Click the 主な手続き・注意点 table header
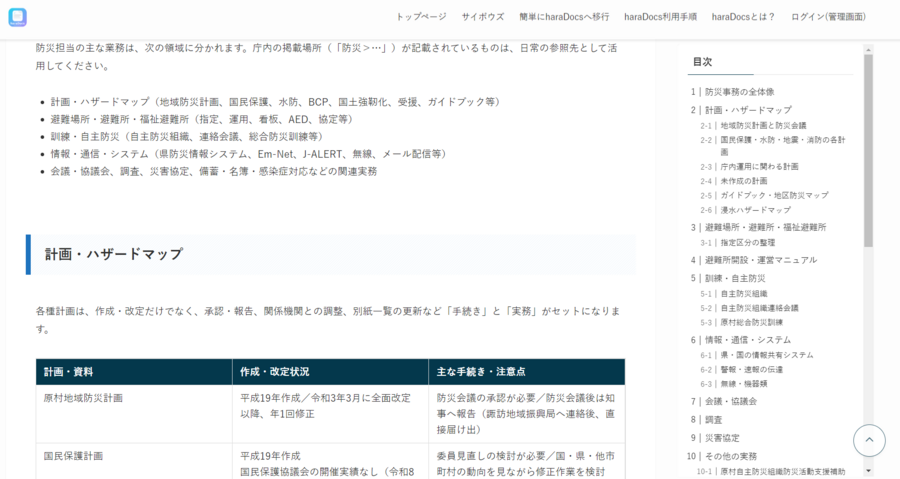 tap(526, 372)
